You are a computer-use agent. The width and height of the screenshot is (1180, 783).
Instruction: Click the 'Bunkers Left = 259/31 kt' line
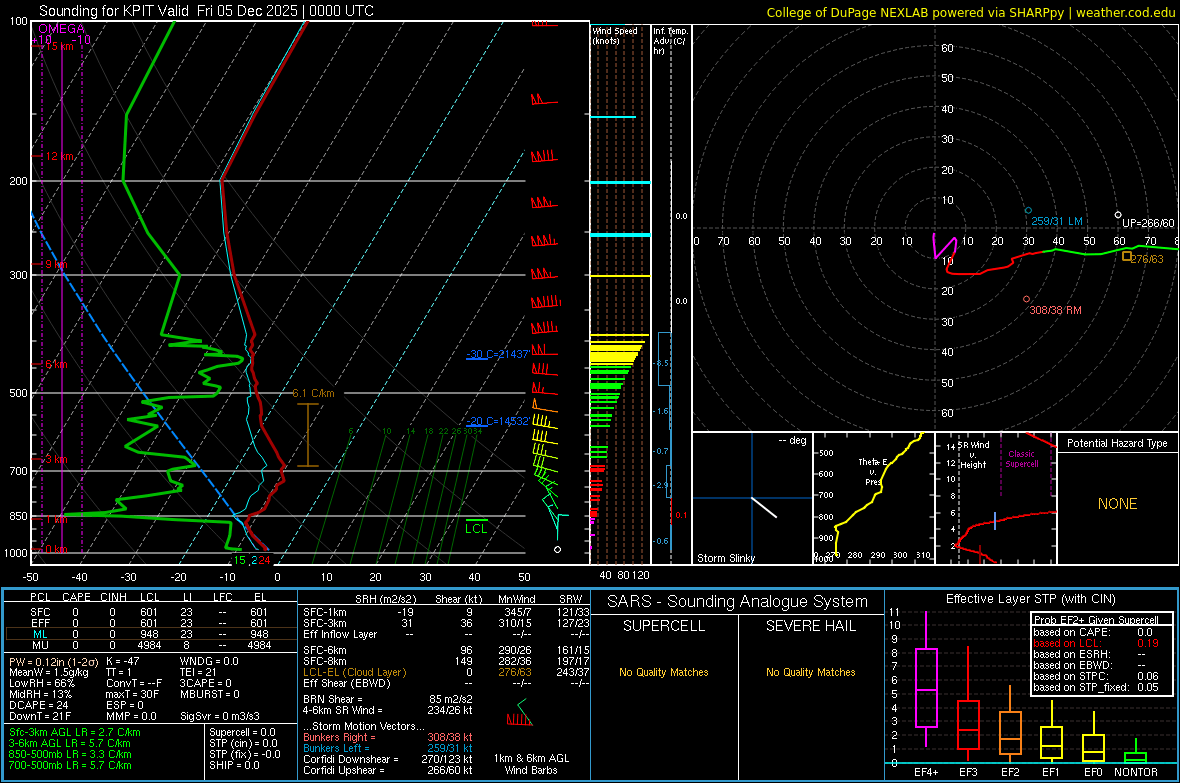pos(388,748)
